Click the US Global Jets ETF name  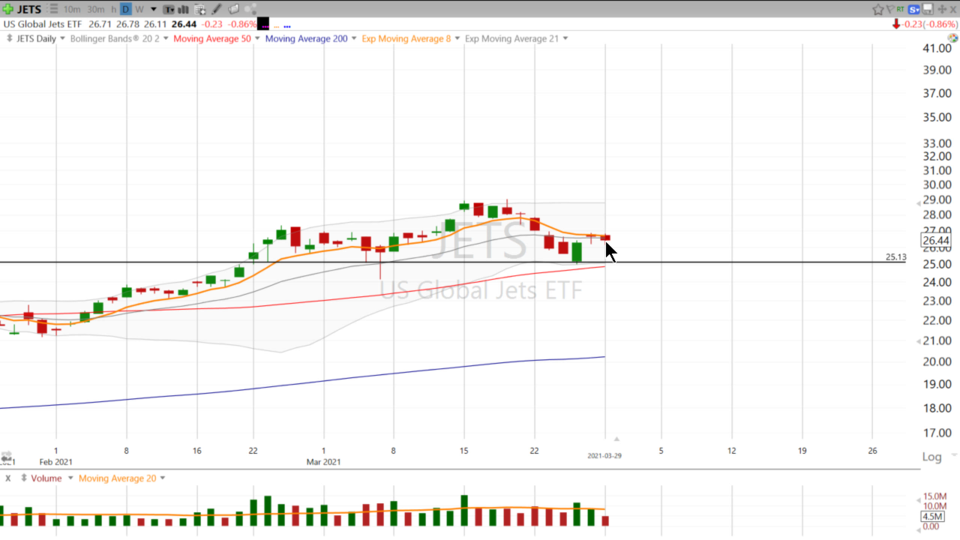(x=42, y=24)
